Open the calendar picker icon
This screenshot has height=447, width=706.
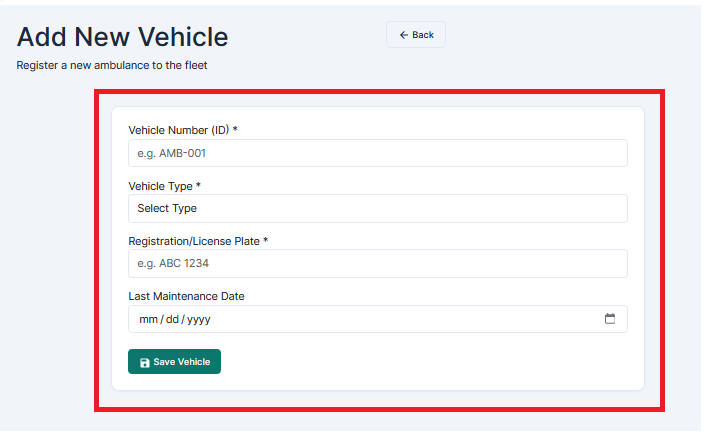pos(610,319)
